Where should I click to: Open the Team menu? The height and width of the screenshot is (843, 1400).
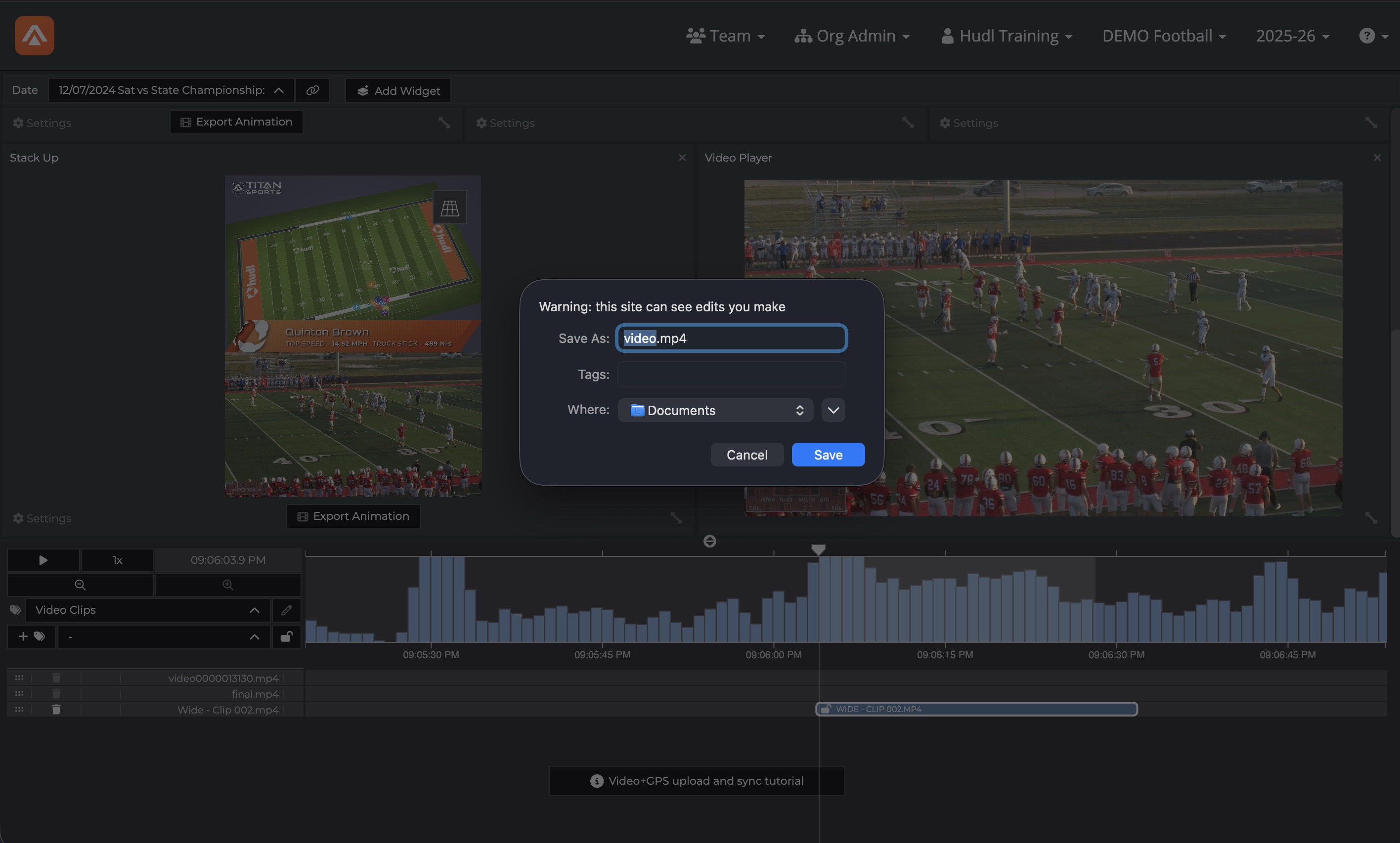tap(725, 36)
